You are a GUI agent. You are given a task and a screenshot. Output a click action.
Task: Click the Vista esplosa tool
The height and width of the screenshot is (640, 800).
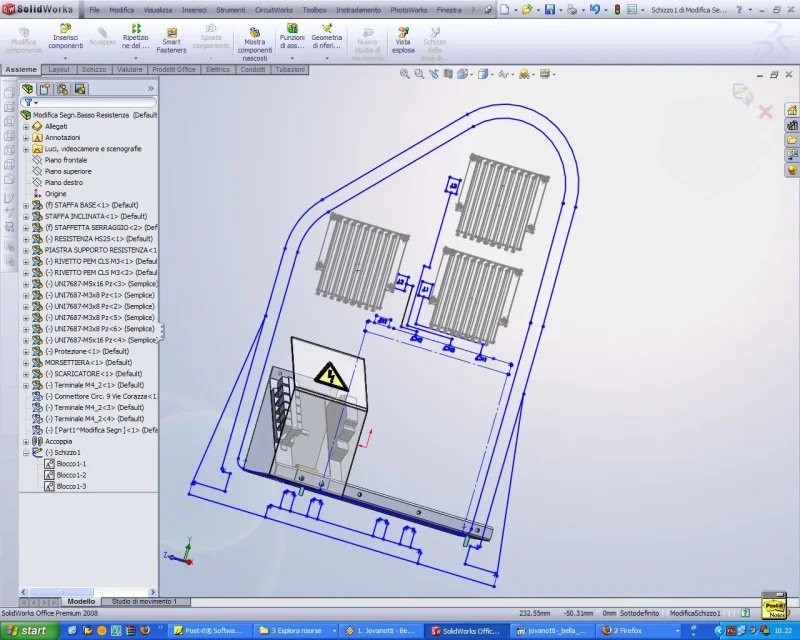point(403,41)
